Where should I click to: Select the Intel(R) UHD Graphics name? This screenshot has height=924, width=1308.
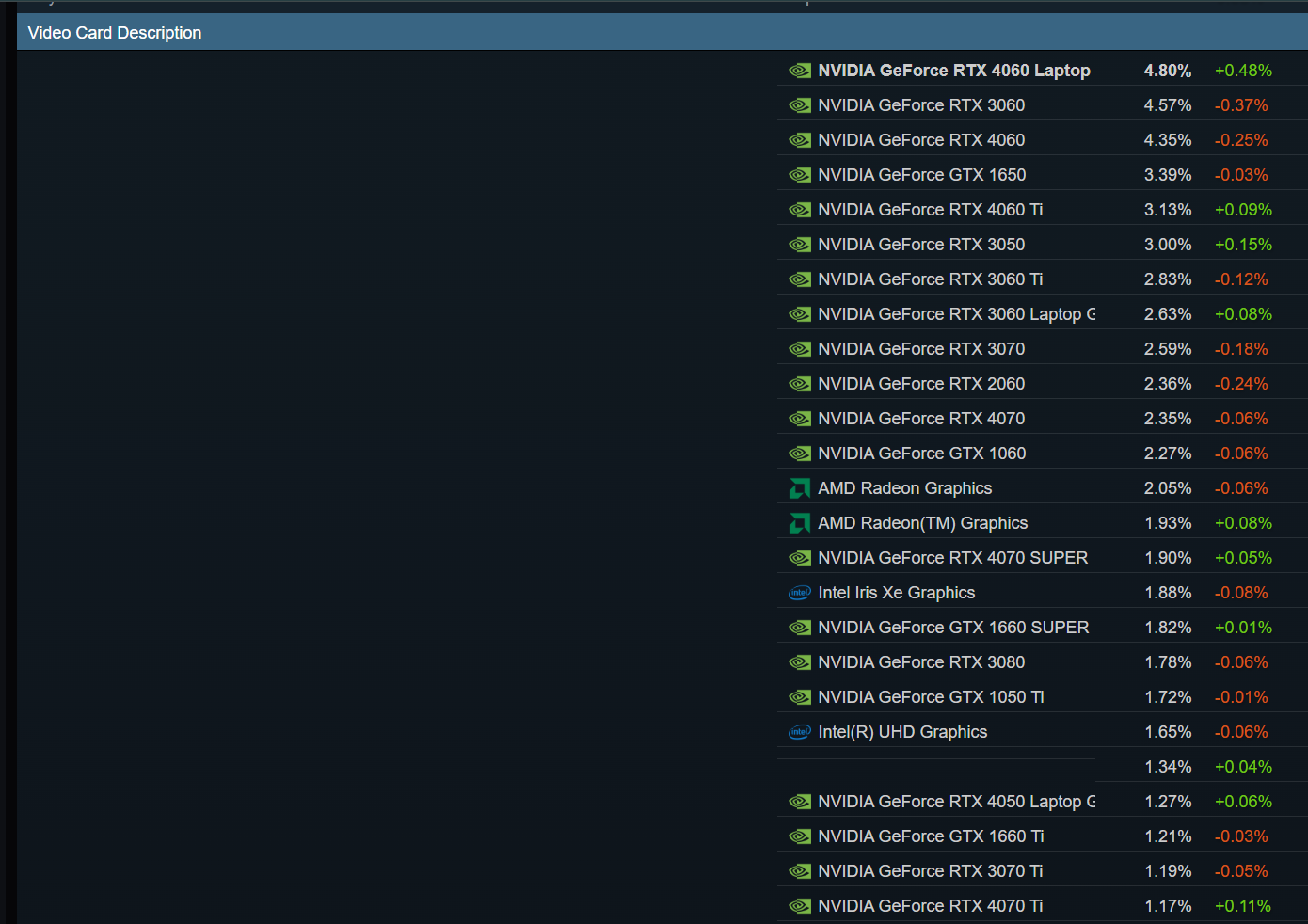[902, 732]
